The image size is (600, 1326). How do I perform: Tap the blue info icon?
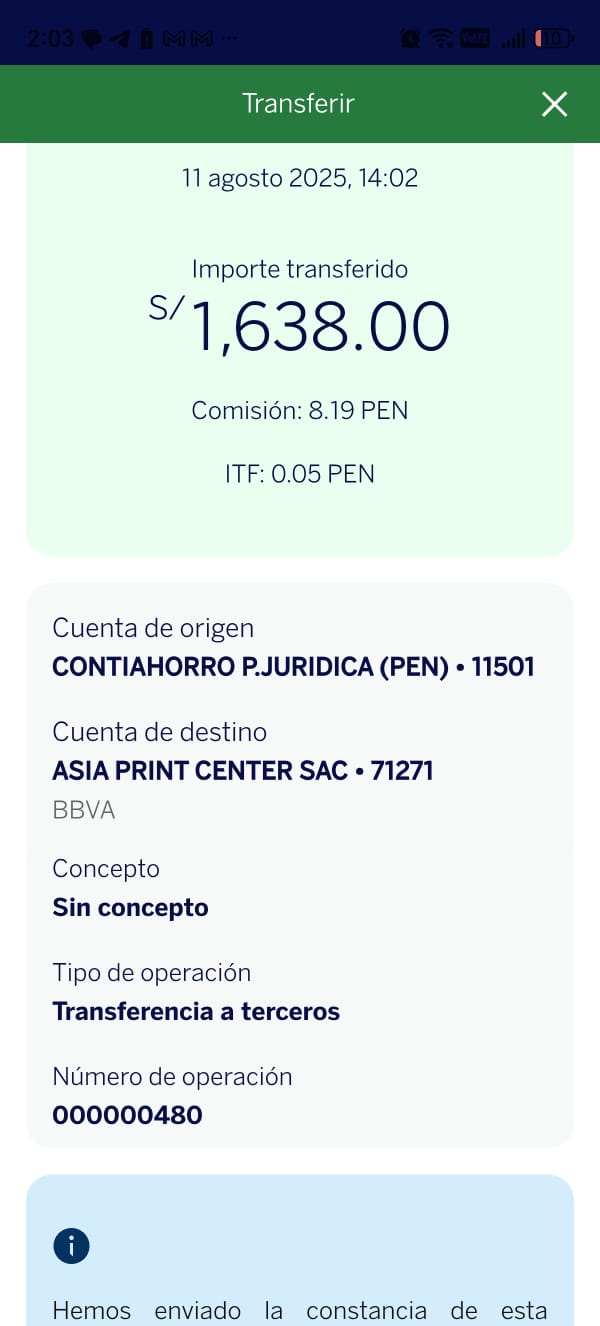[x=71, y=1246]
